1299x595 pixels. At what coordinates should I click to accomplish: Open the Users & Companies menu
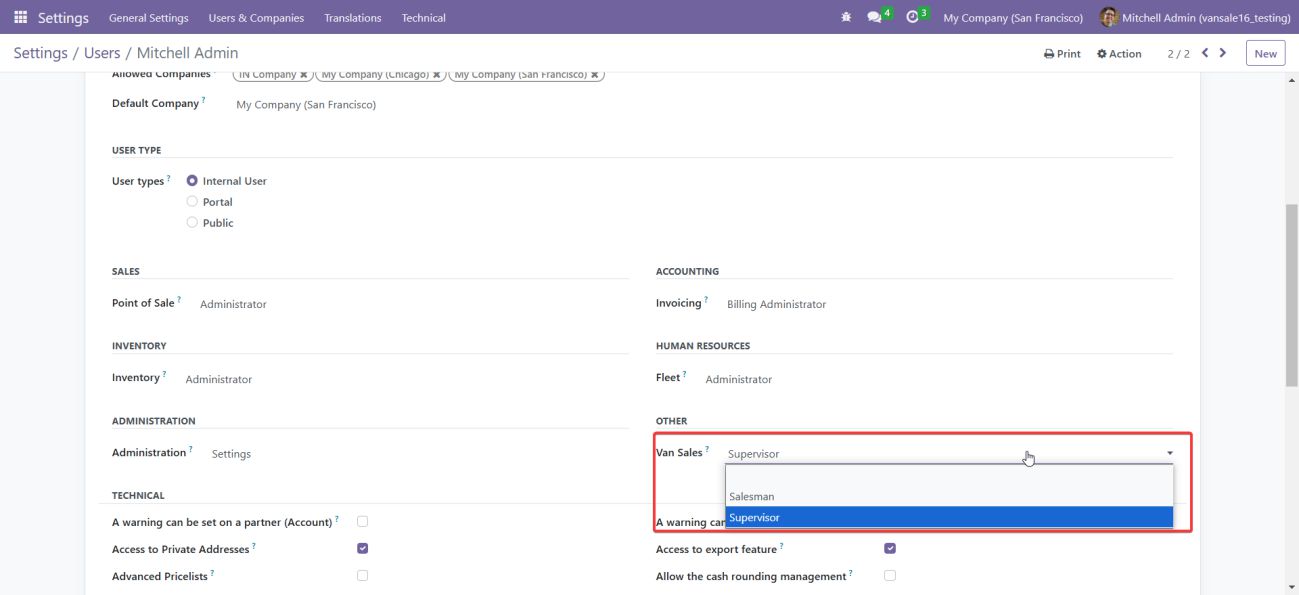[x=255, y=18]
